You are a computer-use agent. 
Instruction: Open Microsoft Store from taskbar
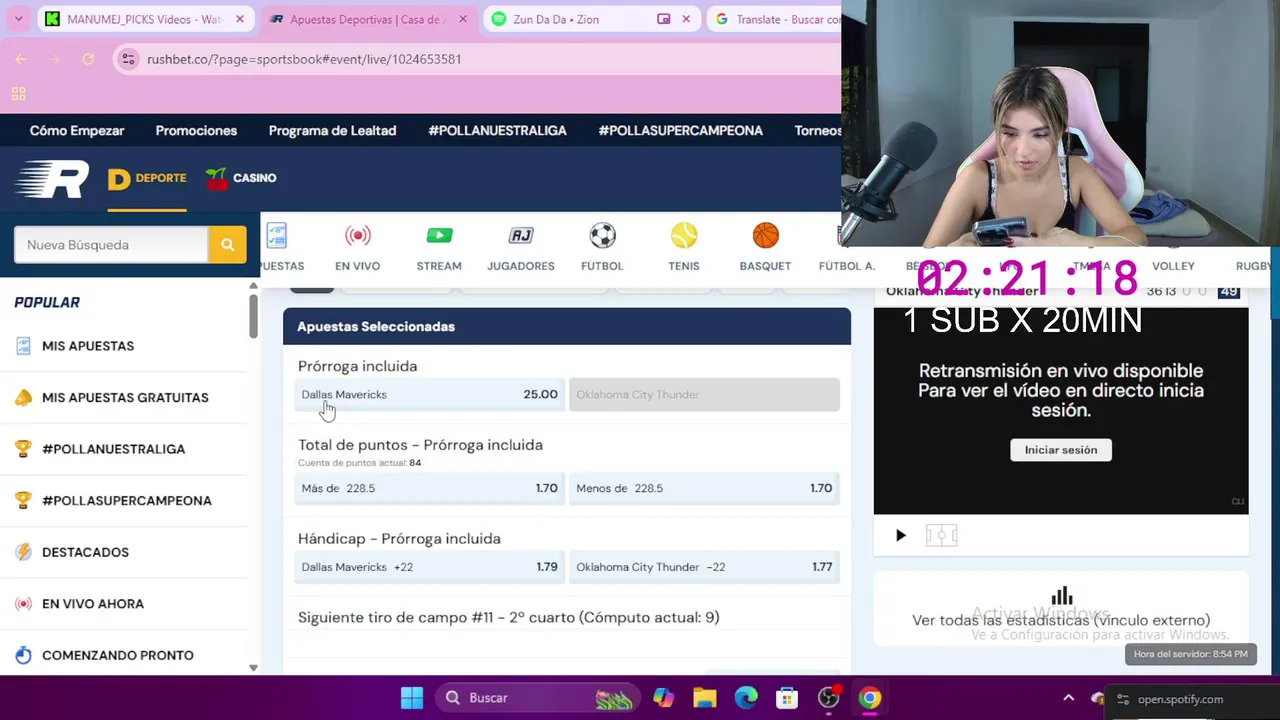point(787,698)
